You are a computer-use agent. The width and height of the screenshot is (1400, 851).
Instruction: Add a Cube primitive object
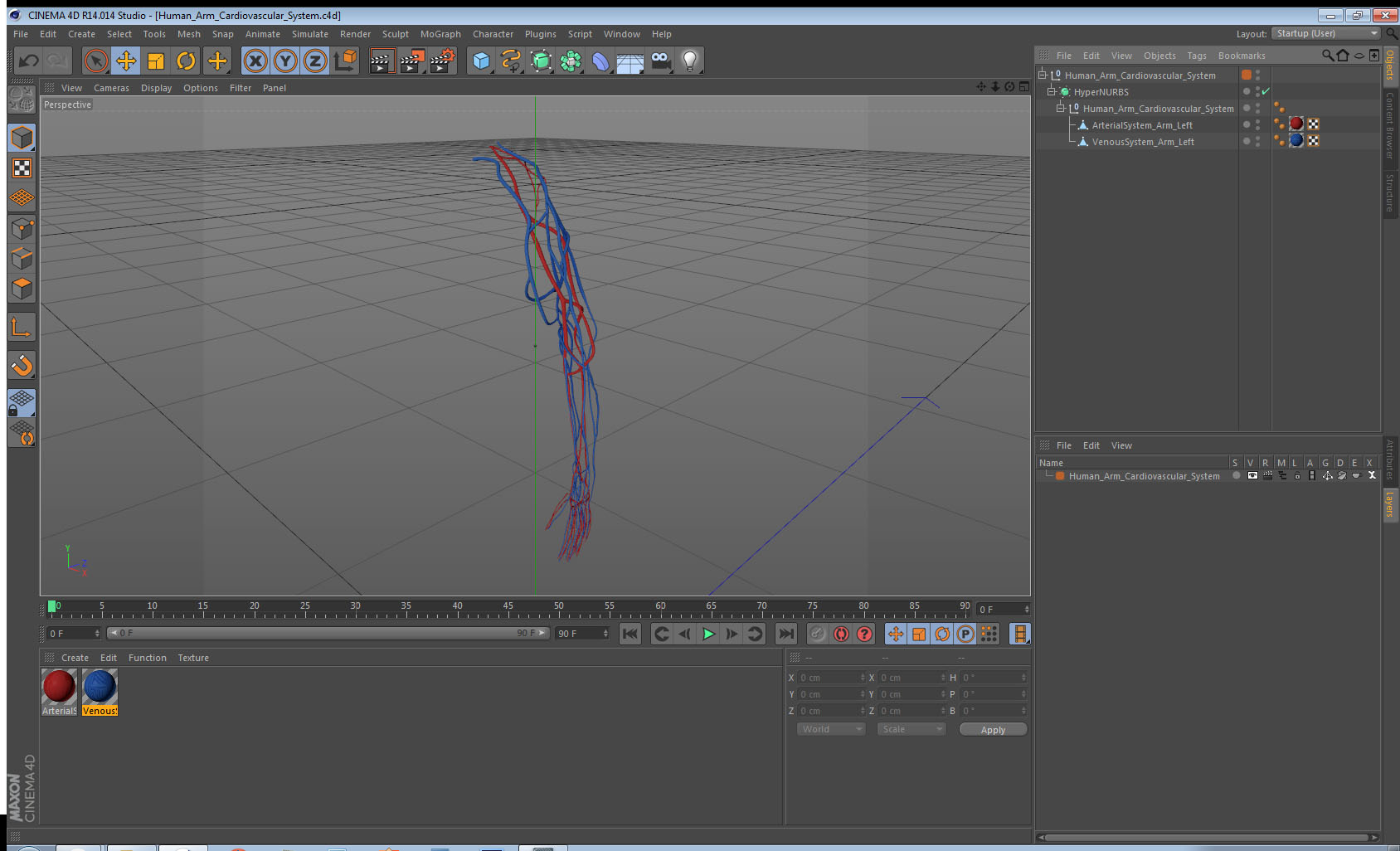(481, 61)
